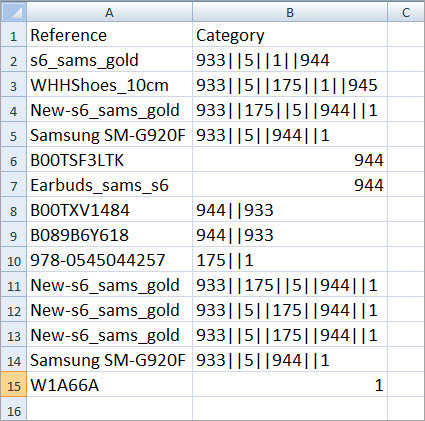
Task: Select row 4 header
Action: tap(14, 110)
